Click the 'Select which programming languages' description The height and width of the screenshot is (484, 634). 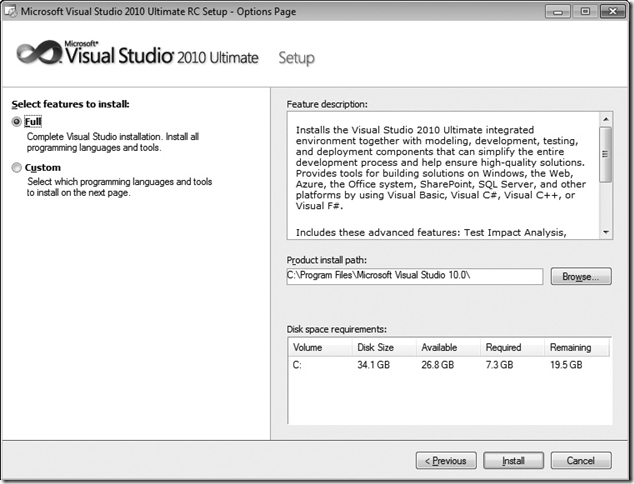pyautogui.click(x=120, y=187)
